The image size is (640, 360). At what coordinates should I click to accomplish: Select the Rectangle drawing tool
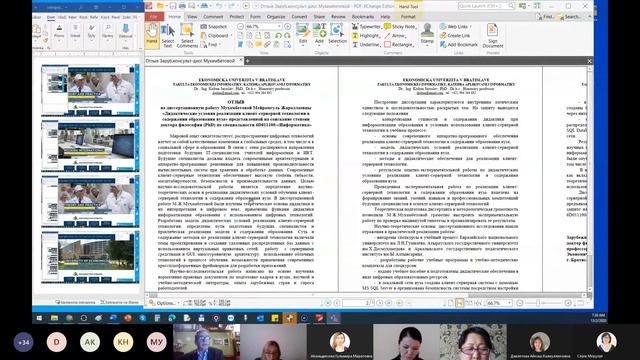tap(399, 44)
